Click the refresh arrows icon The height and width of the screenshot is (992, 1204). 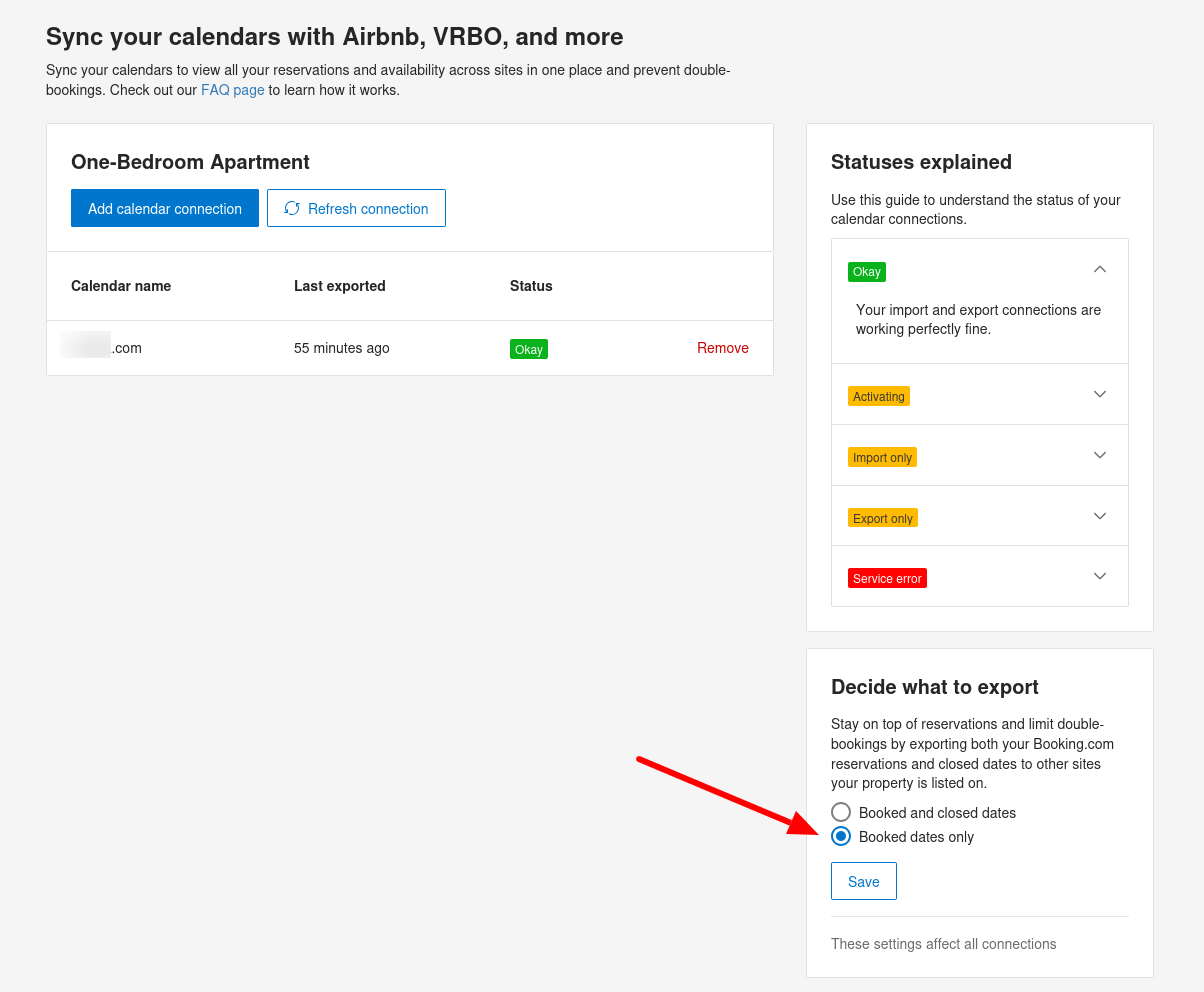[x=292, y=208]
